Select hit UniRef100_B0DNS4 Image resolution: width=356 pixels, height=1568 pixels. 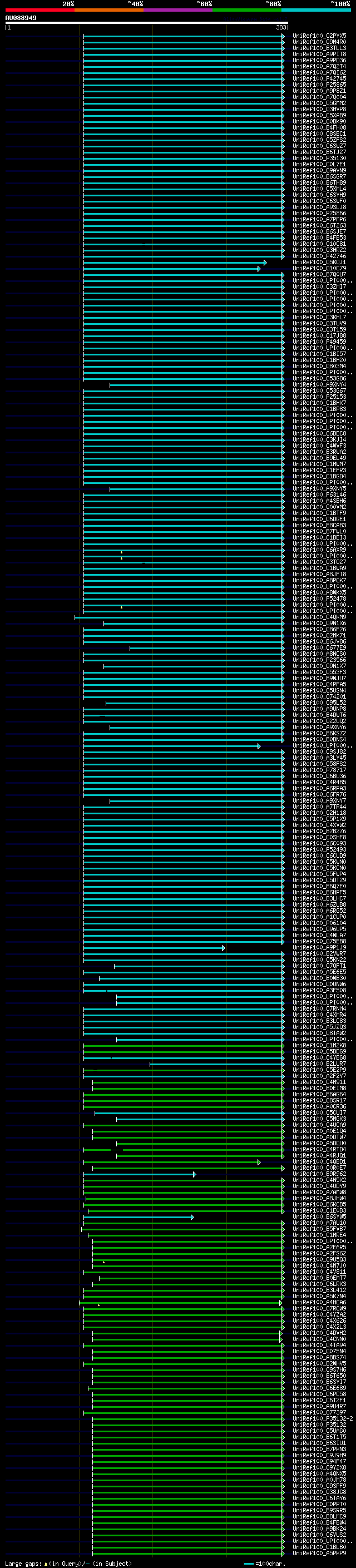pos(319,740)
